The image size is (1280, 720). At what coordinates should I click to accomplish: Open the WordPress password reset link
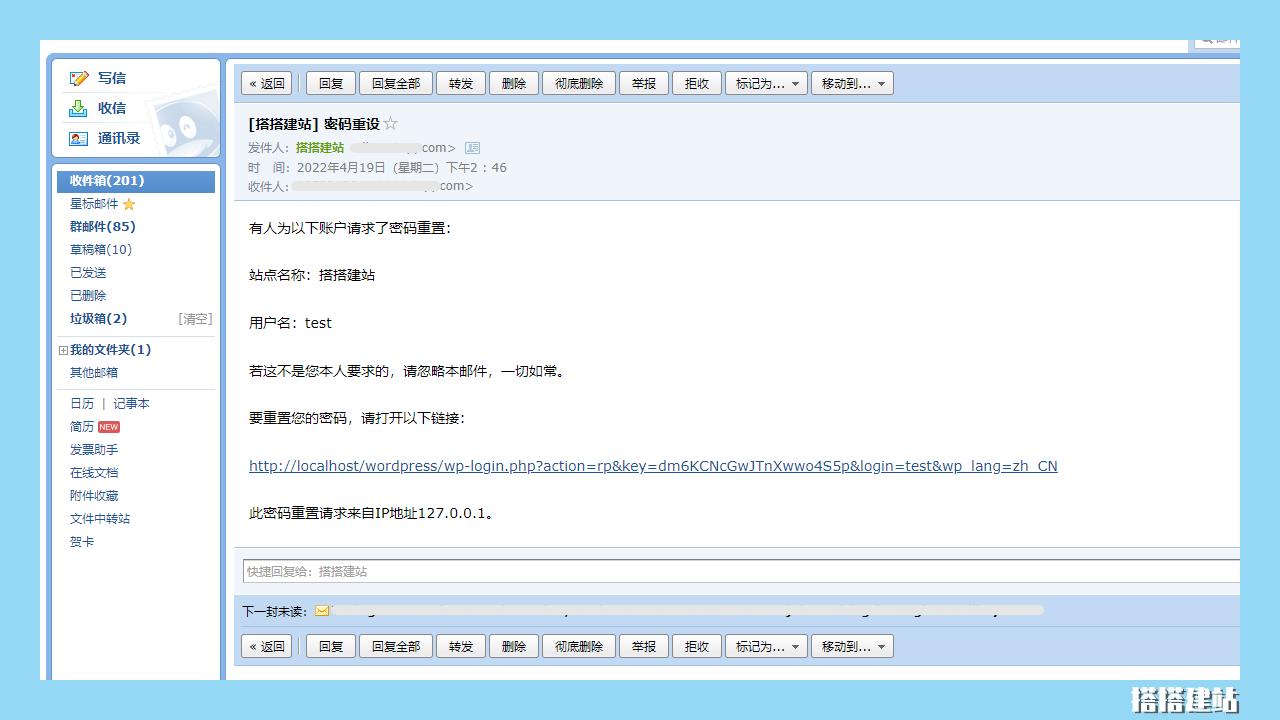click(652, 465)
